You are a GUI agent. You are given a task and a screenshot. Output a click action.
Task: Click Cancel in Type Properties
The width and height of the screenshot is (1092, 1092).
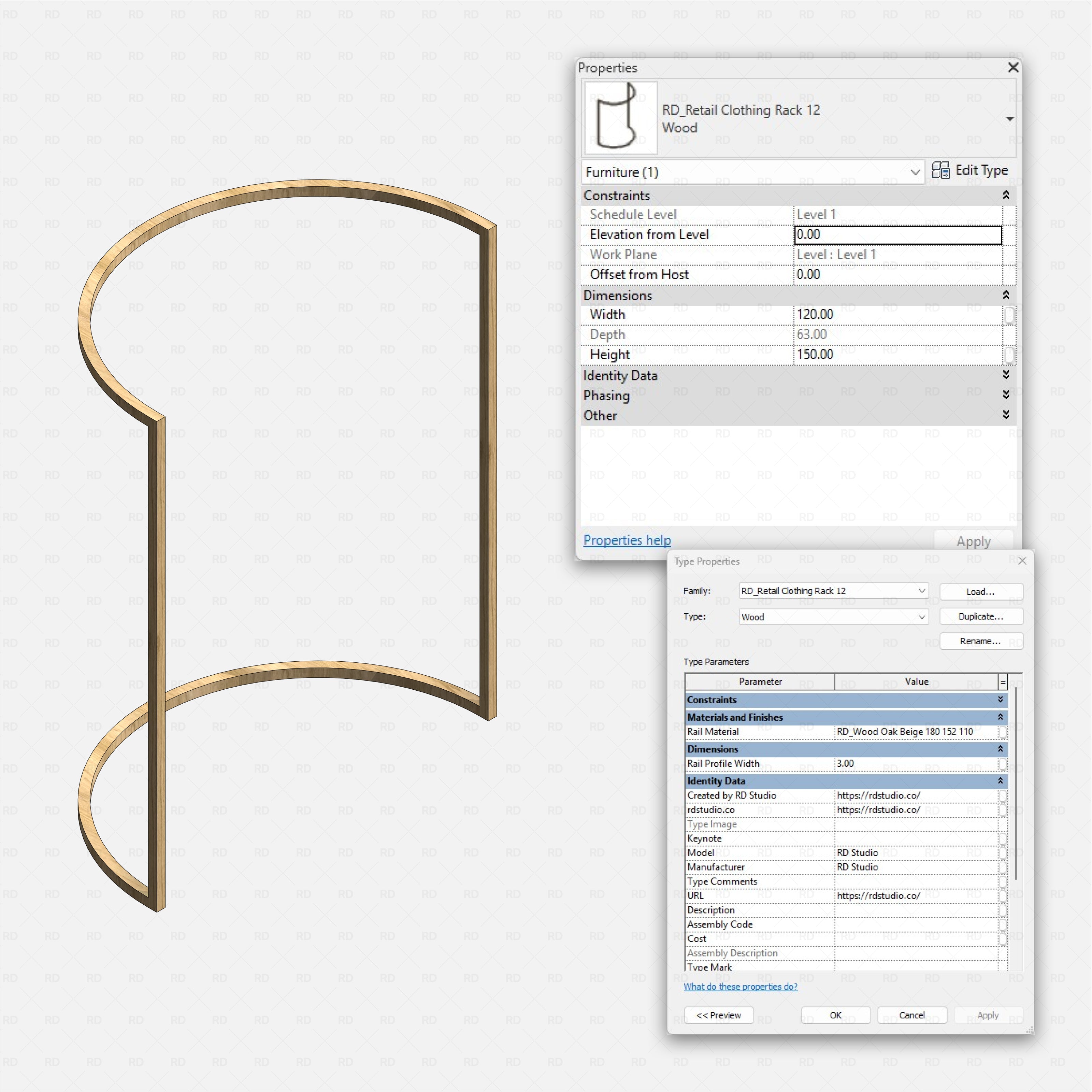tap(912, 1016)
